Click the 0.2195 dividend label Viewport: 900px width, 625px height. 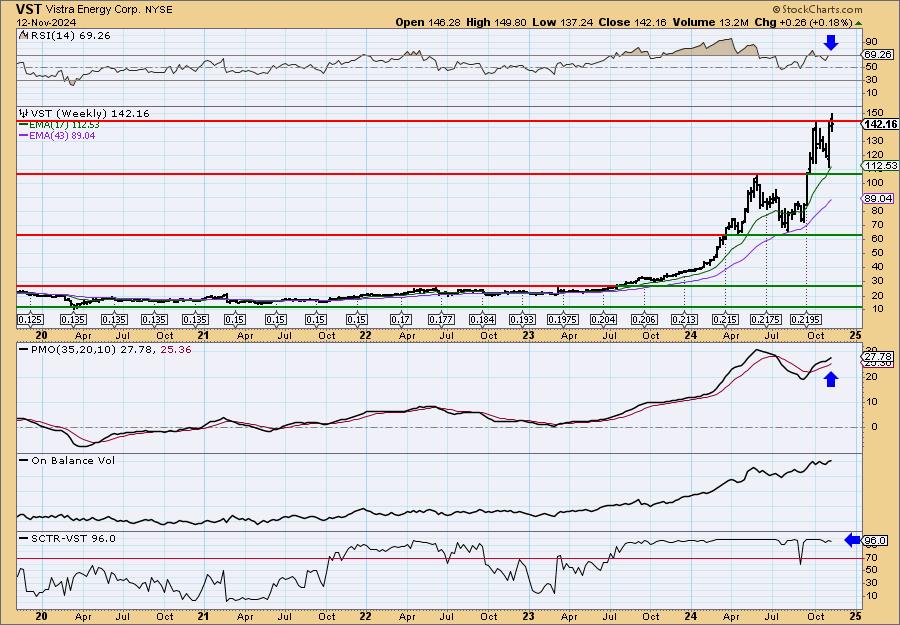(x=806, y=319)
